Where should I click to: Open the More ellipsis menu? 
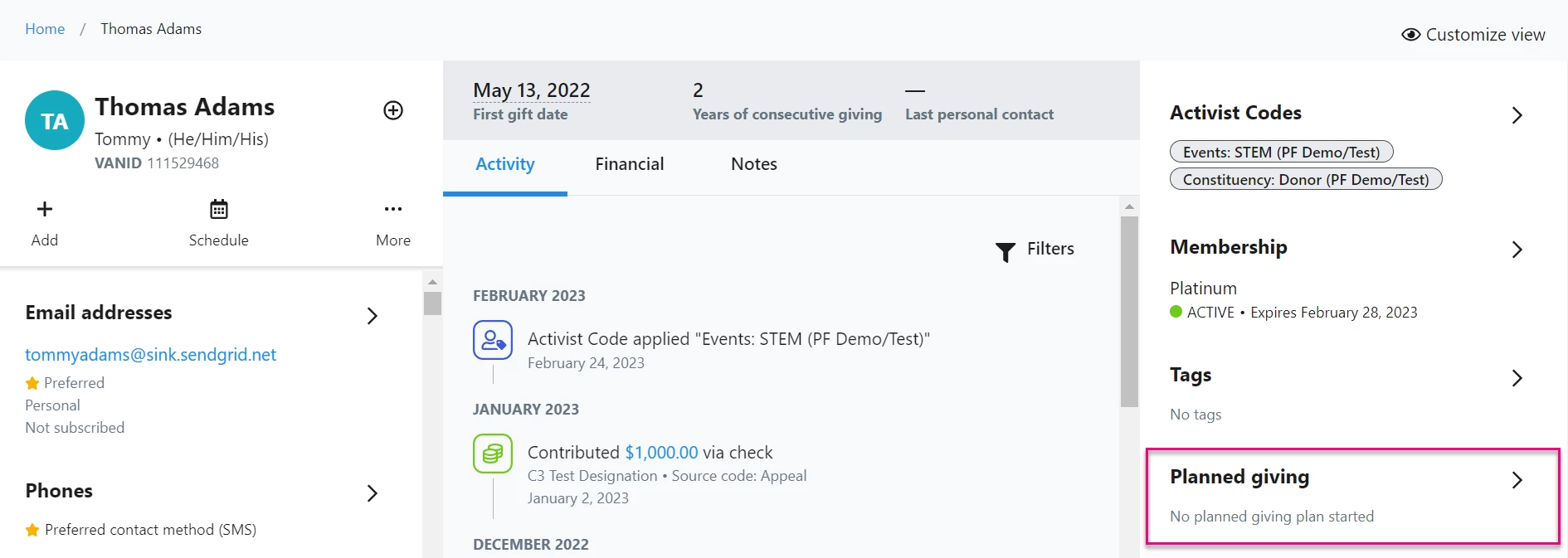[x=393, y=209]
